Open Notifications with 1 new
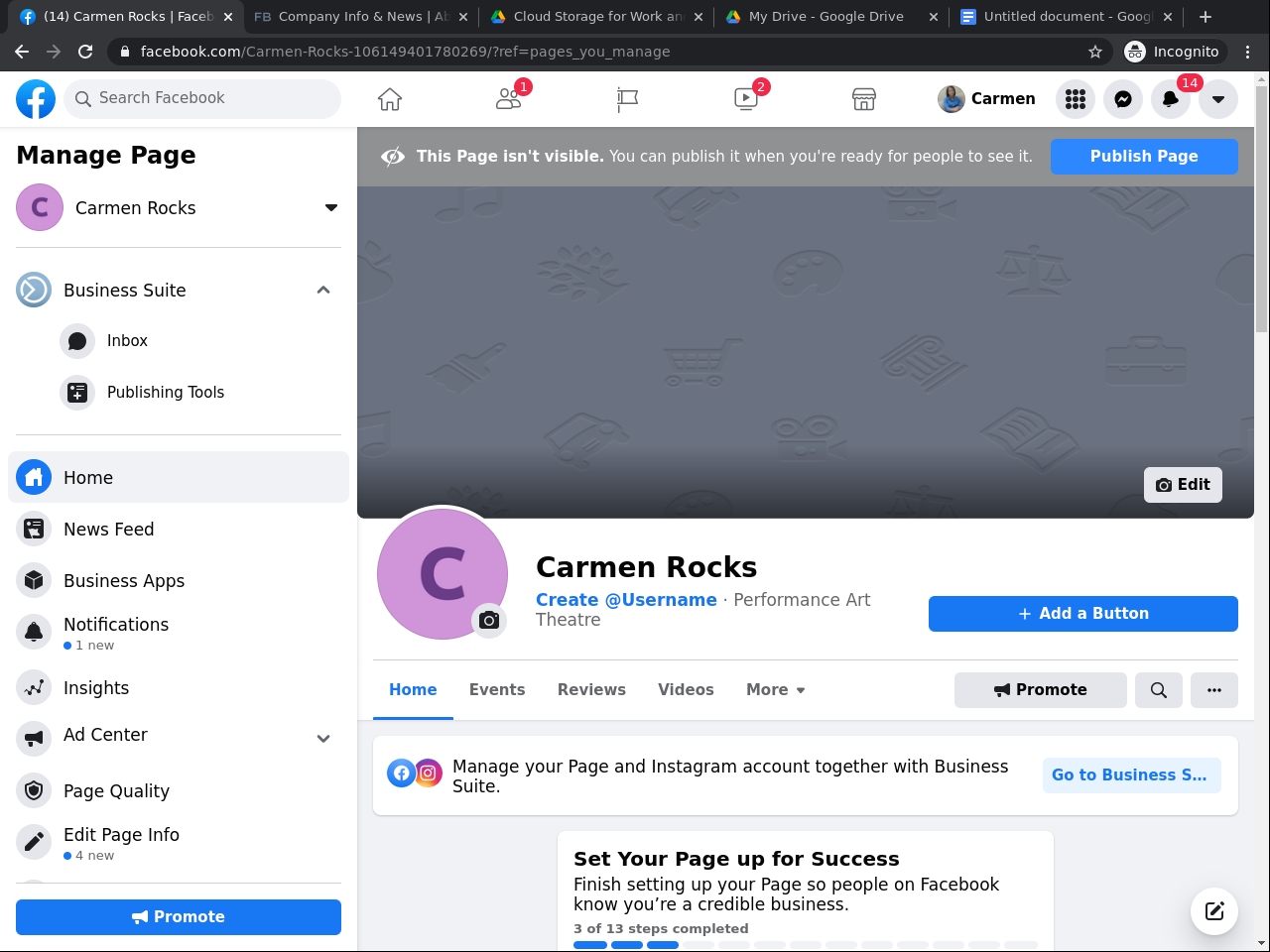Viewport: 1270px width, 952px height. click(179, 633)
